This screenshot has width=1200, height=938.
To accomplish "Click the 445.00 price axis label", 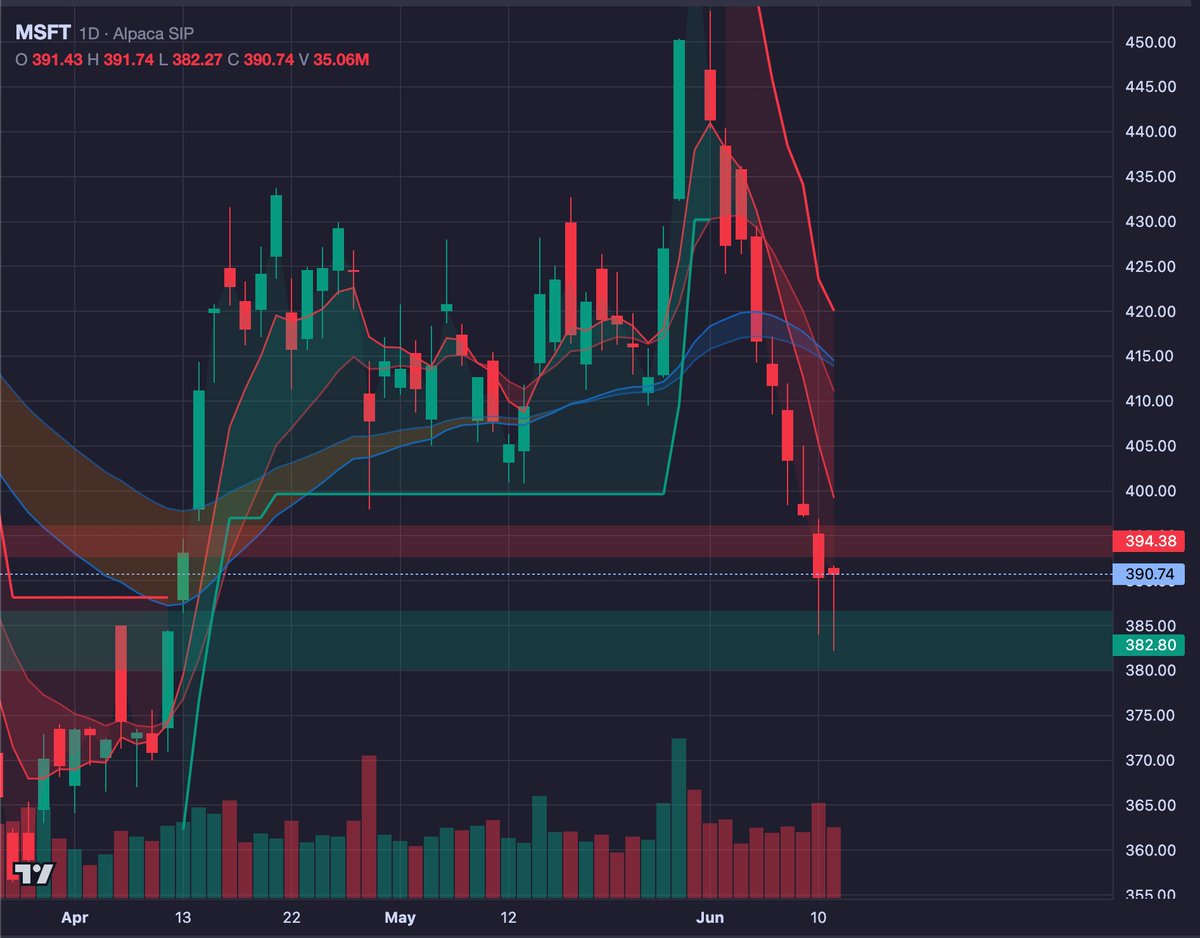I will (x=1149, y=87).
